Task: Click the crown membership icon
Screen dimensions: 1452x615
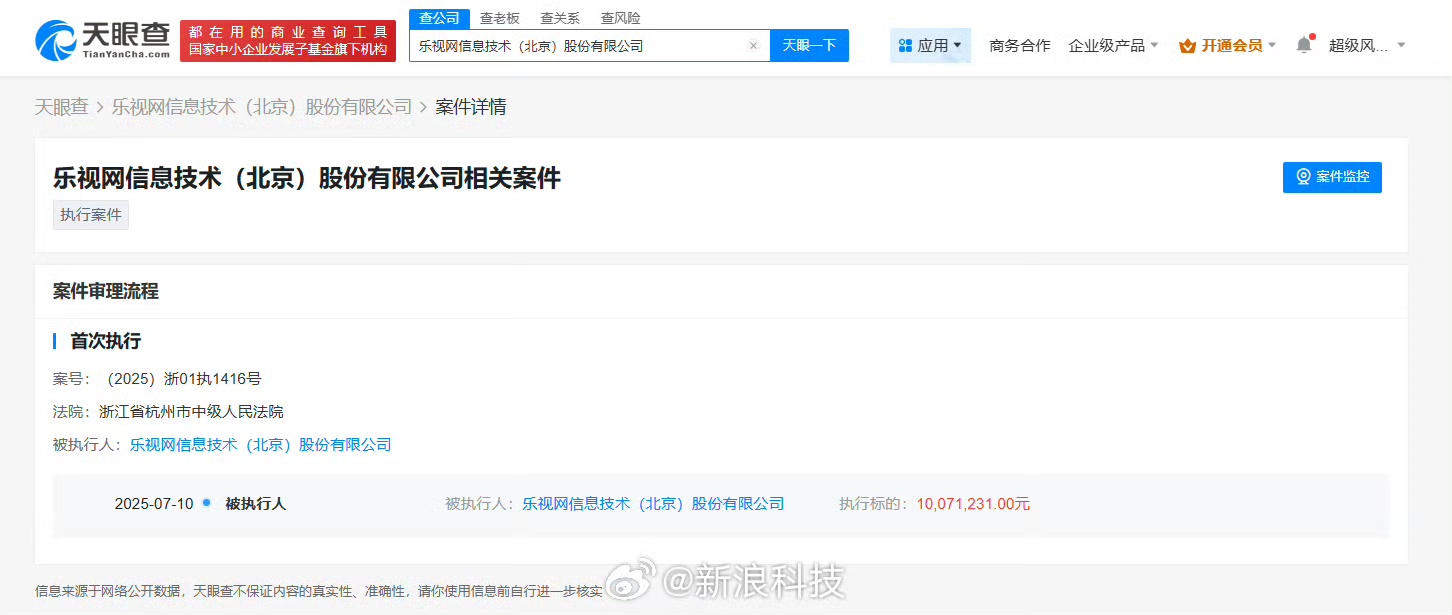Action: pyautogui.click(x=1187, y=46)
